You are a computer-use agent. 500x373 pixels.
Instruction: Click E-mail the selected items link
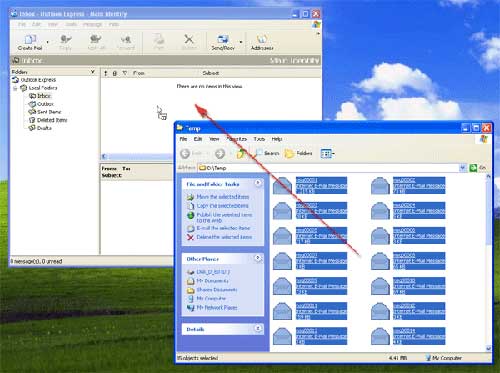click(223, 228)
